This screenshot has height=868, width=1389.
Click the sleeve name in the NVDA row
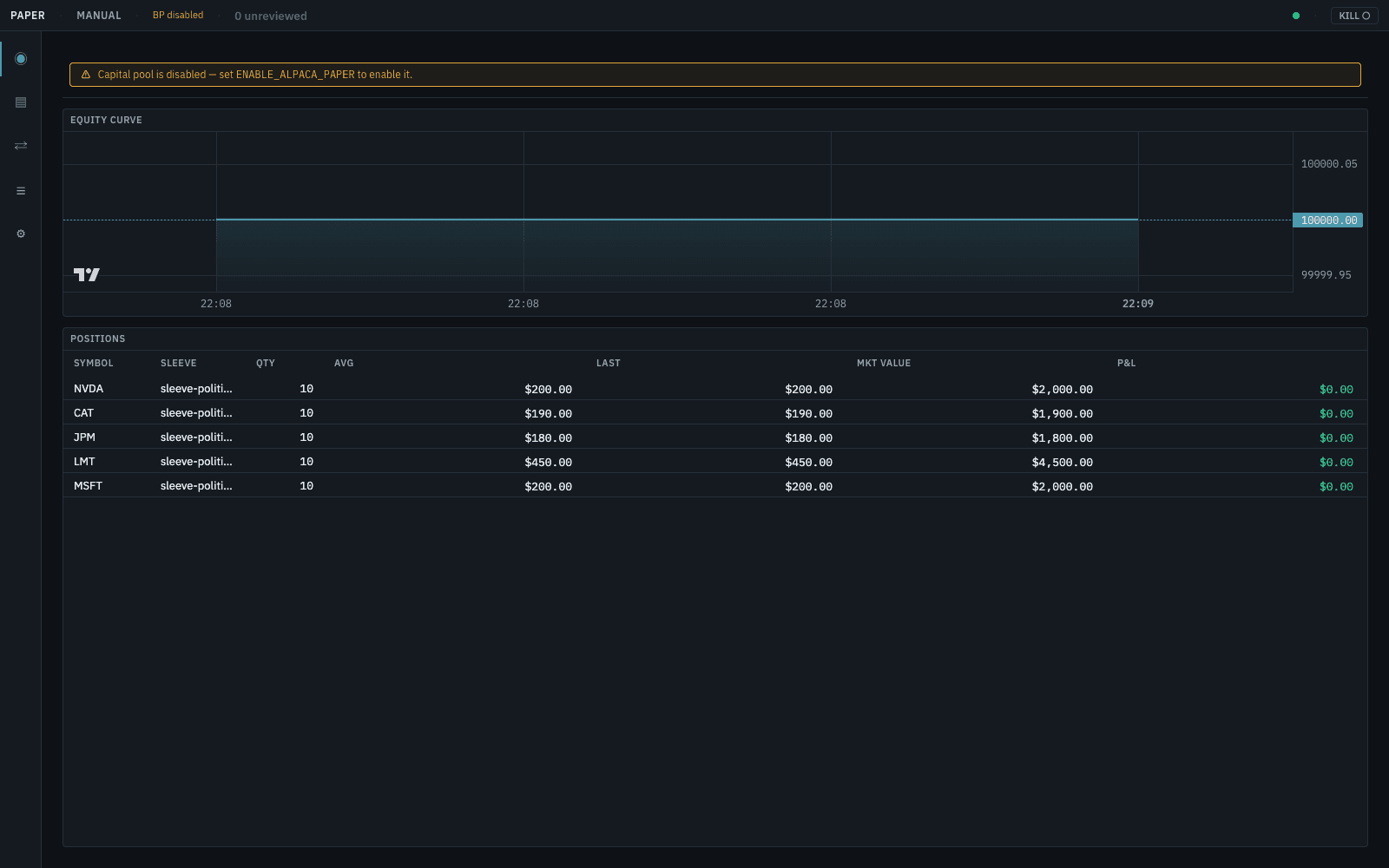(196, 389)
